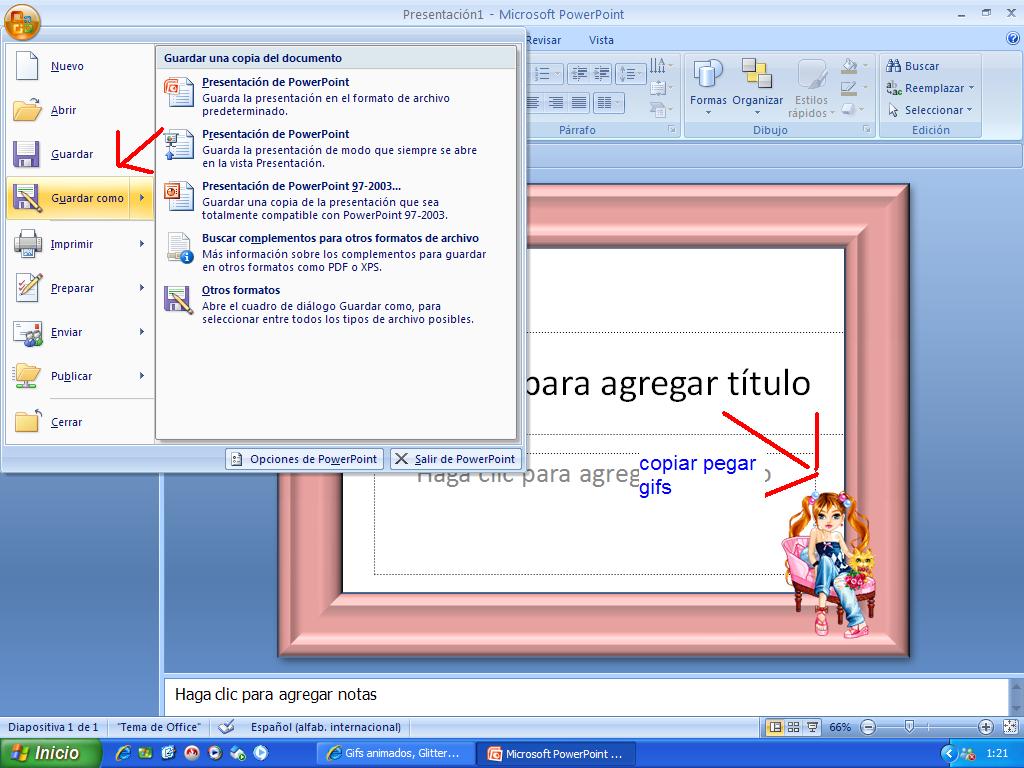Increase list indent level

pyautogui.click(x=601, y=73)
